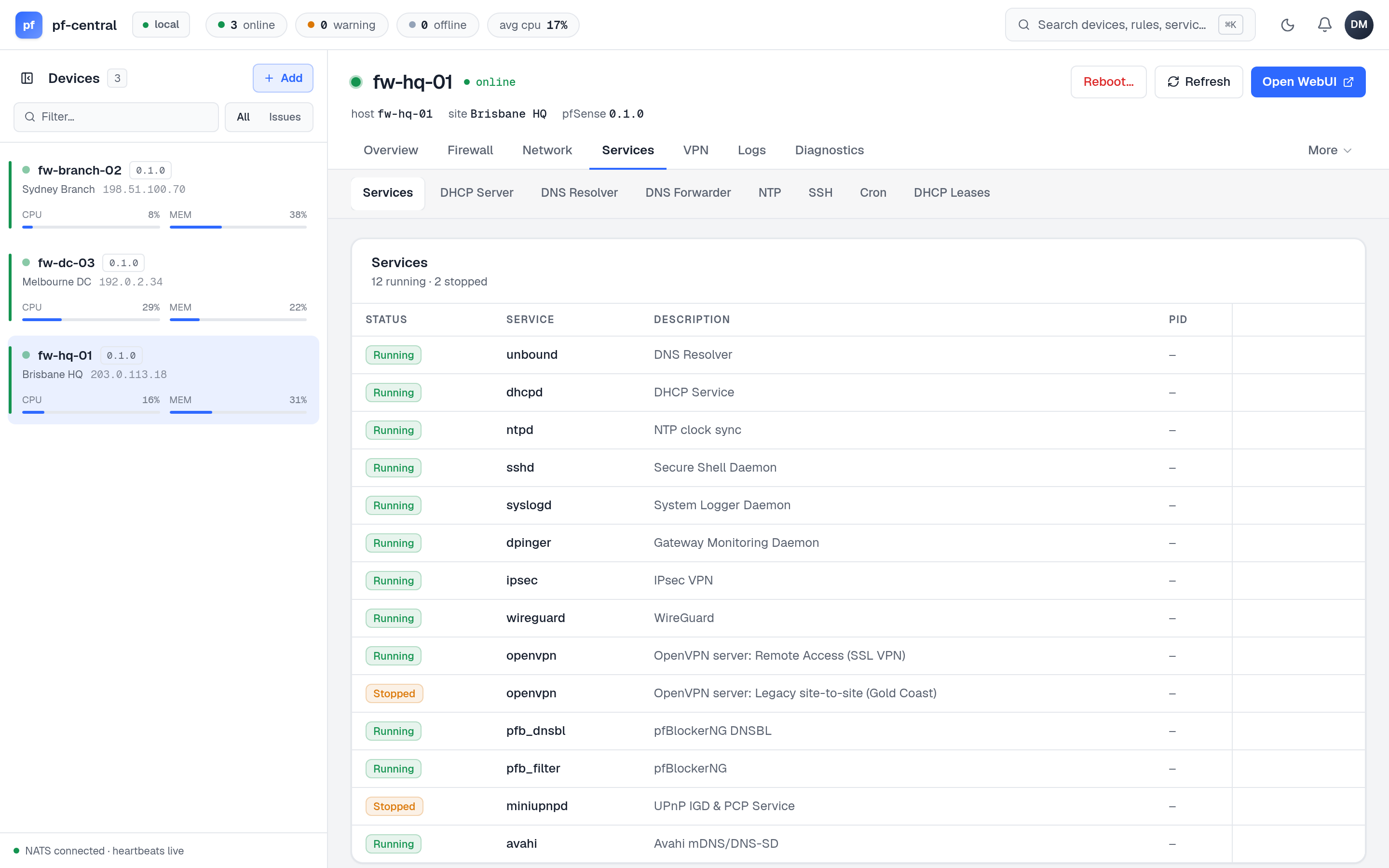Open the Diagnostics tab
1389x868 pixels.
829,150
